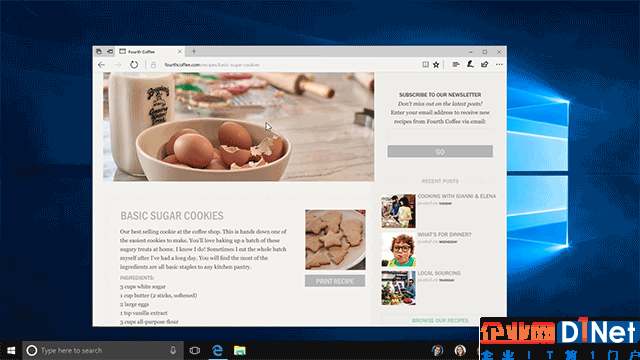The height and width of the screenshot is (360, 640).
Task: Click SUBSCRIBE TO OUR NEWSLETTER heading
Action: pos(440,95)
